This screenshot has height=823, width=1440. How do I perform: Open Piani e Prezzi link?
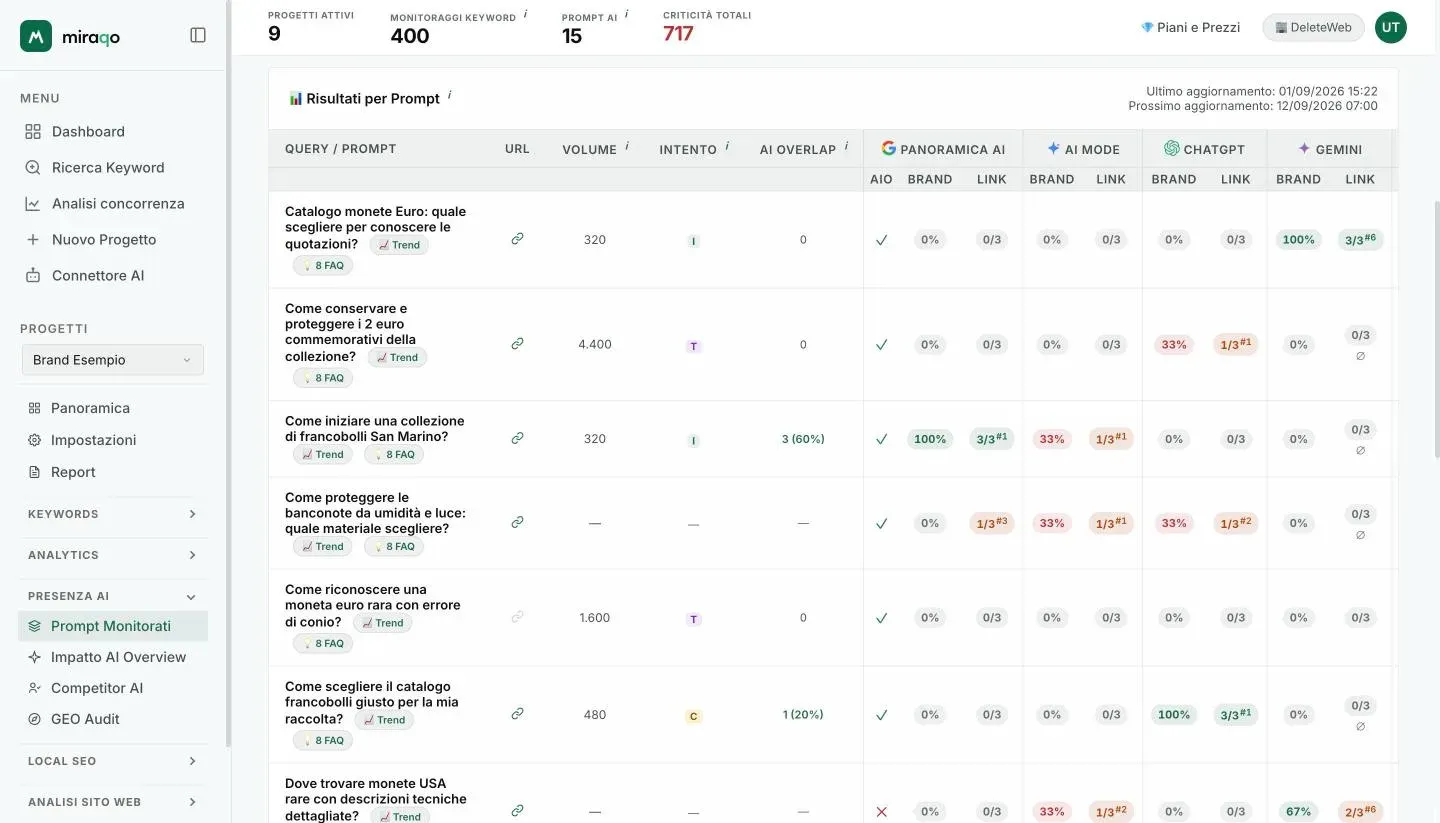tap(1190, 27)
